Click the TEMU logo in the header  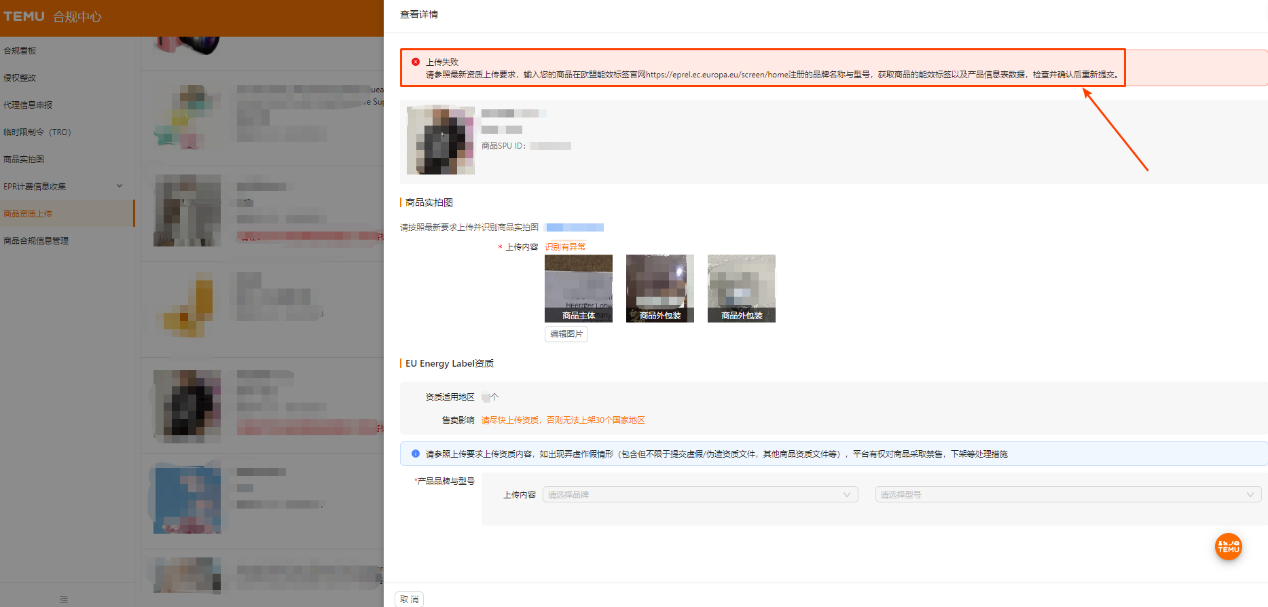(24, 17)
